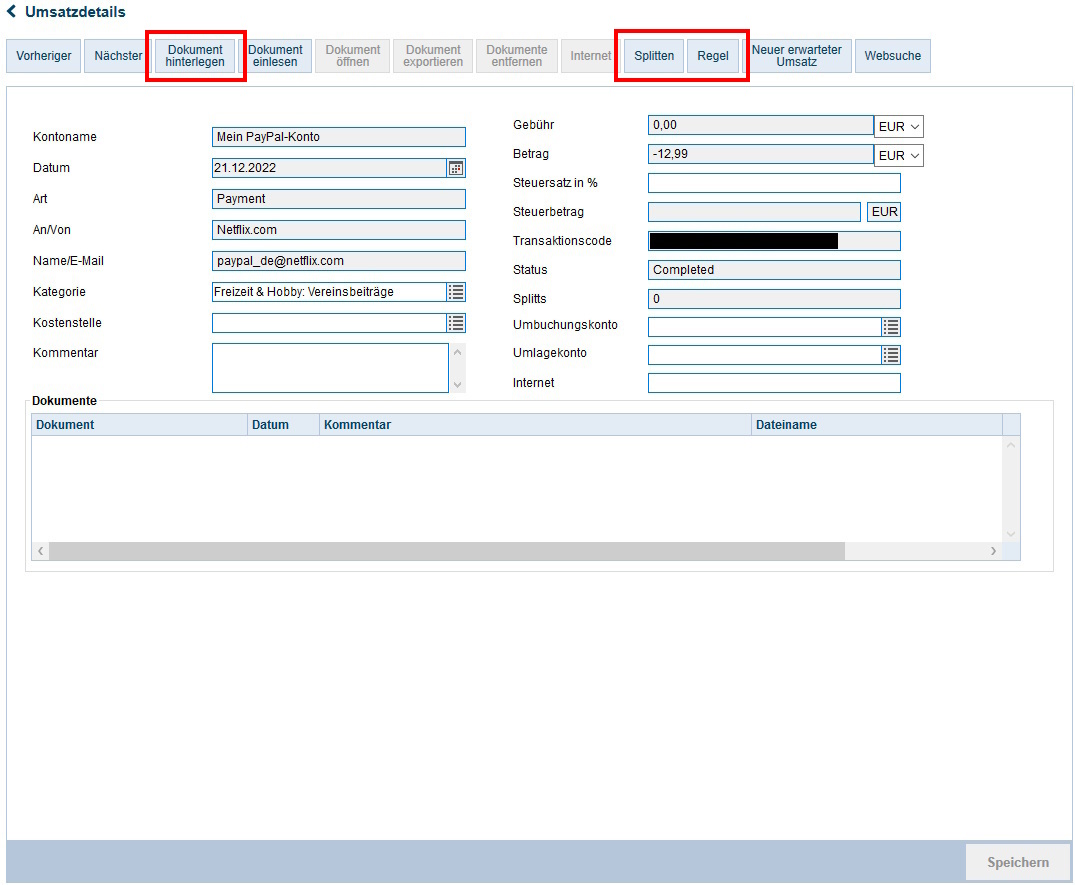Viewport: 1075px width, 885px height.
Task: Go to the Vorheriger transaction
Action: [44, 56]
